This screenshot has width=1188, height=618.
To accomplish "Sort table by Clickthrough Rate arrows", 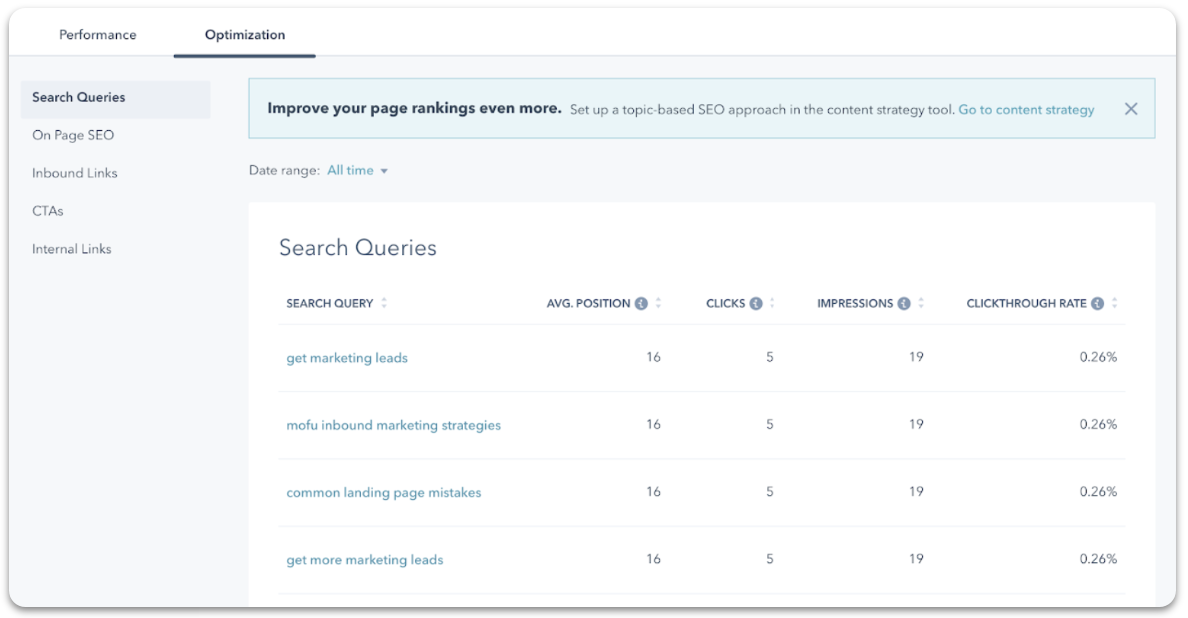I will point(1114,304).
